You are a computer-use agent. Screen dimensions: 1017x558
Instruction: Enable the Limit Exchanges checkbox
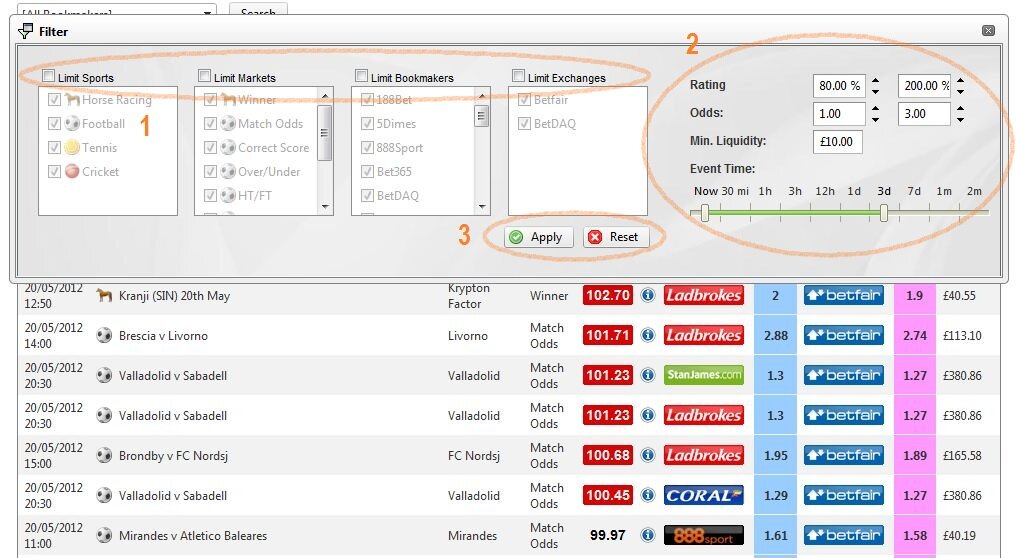[x=518, y=76]
